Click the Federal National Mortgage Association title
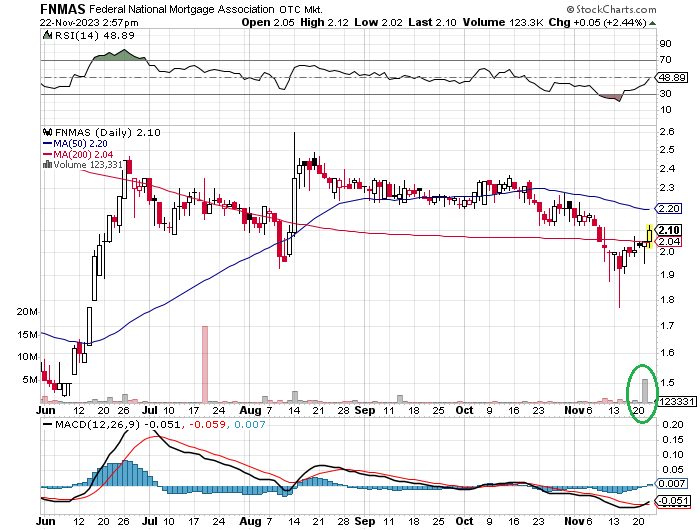The width and height of the screenshot is (700, 530). click(x=182, y=9)
